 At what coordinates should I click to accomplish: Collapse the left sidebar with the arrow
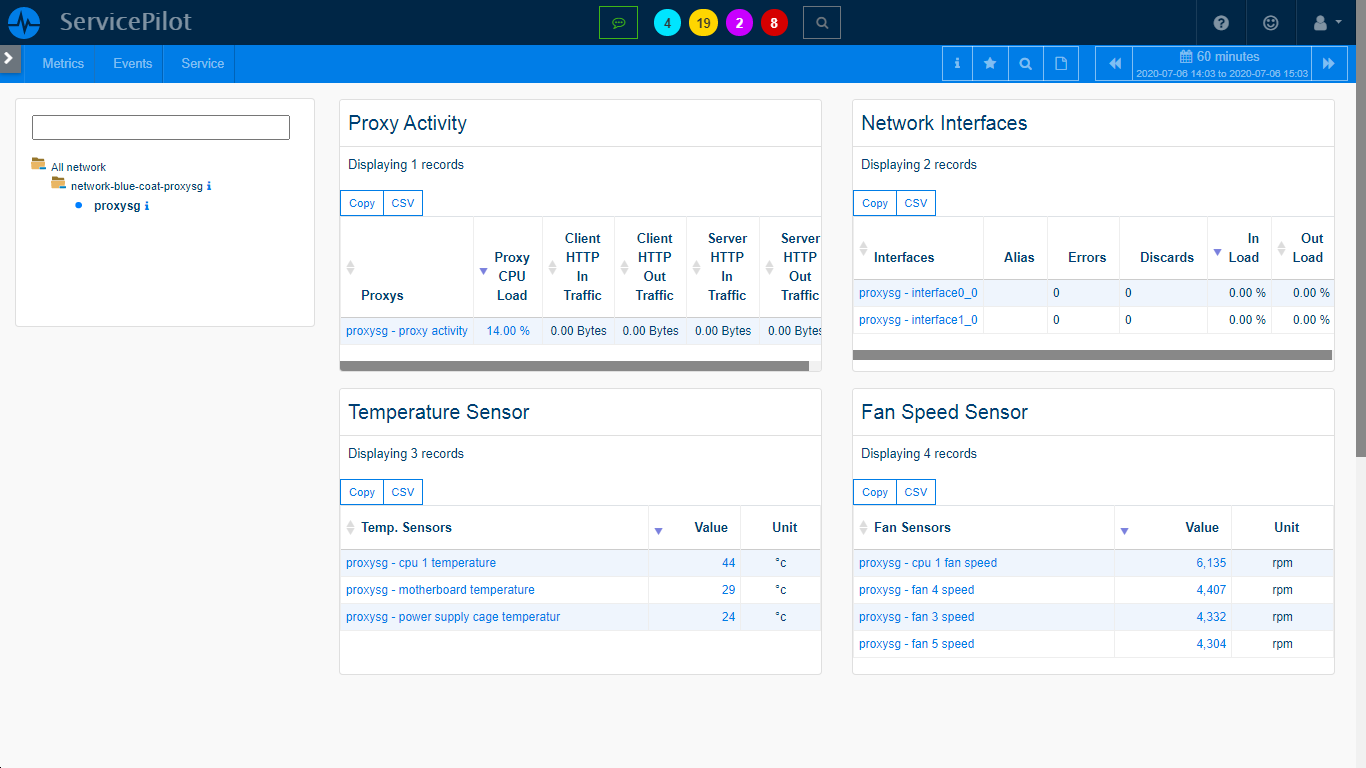tap(10, 57)
